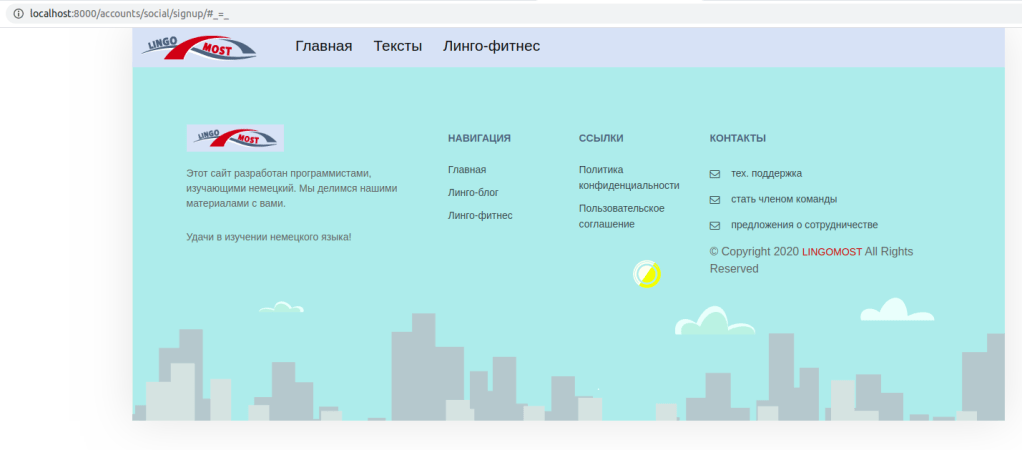
Task: Click envelope icon by предложения о сотрудничестве
Action: (x=714, y=226)
